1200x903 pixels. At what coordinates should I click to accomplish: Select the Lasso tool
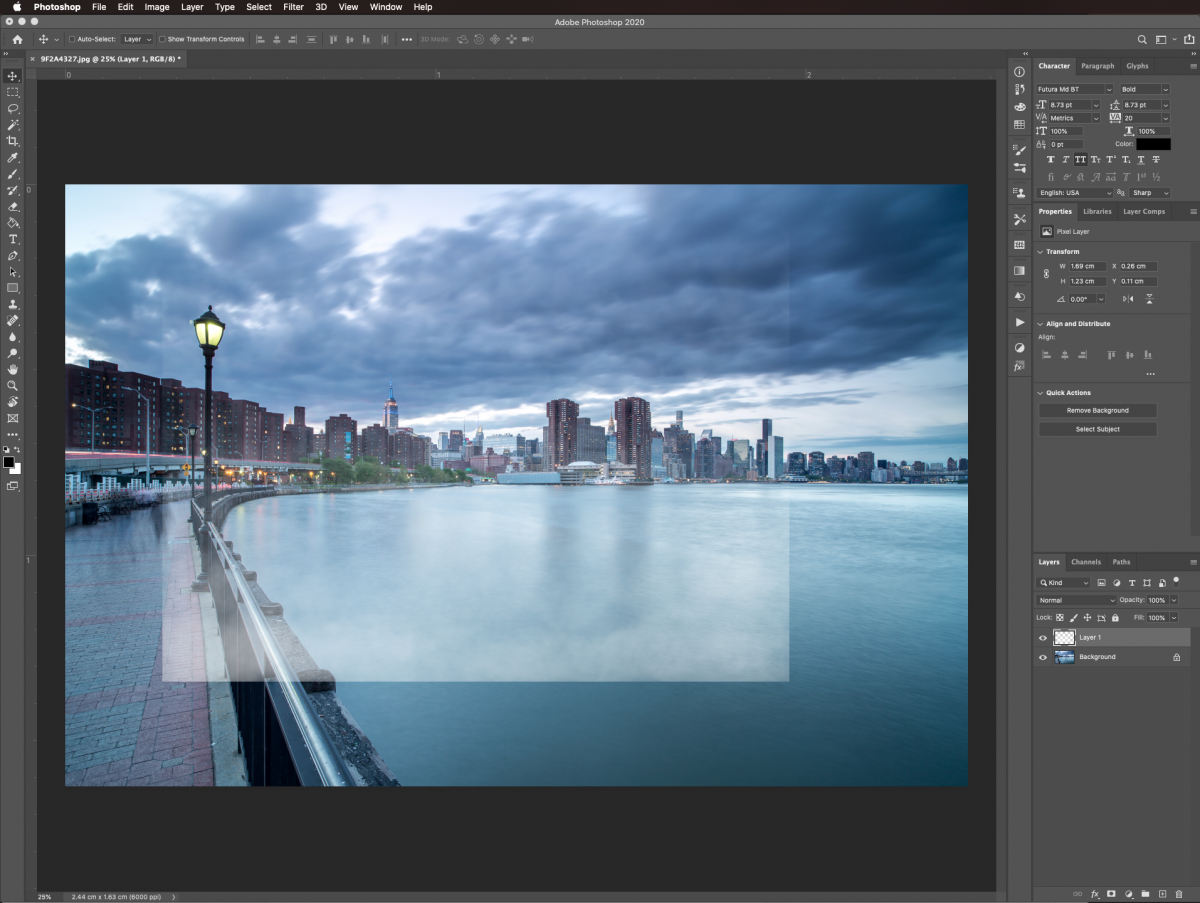[13, 108]
